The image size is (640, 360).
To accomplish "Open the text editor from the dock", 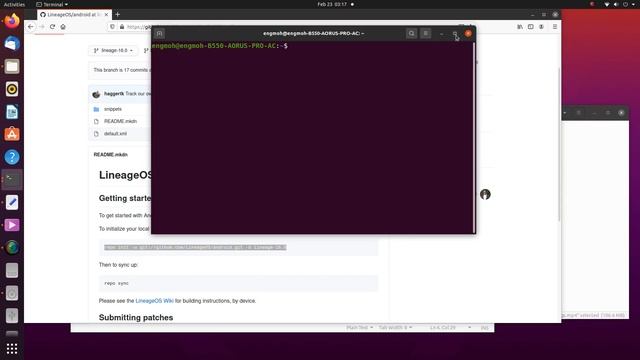I will click(12, 202).
